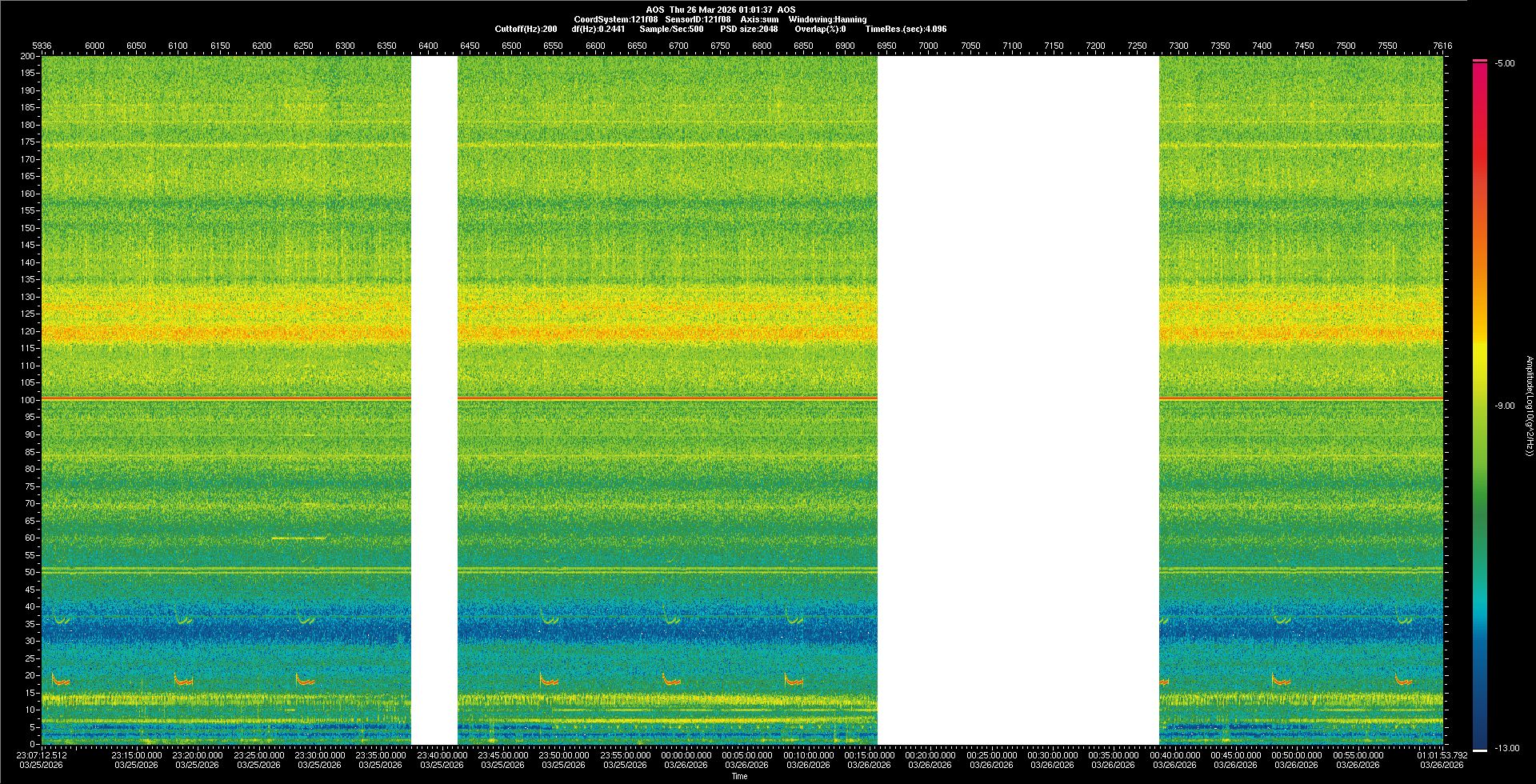Click the vertical Amplitude axis label beside the colorbar

pos(1529,406)
